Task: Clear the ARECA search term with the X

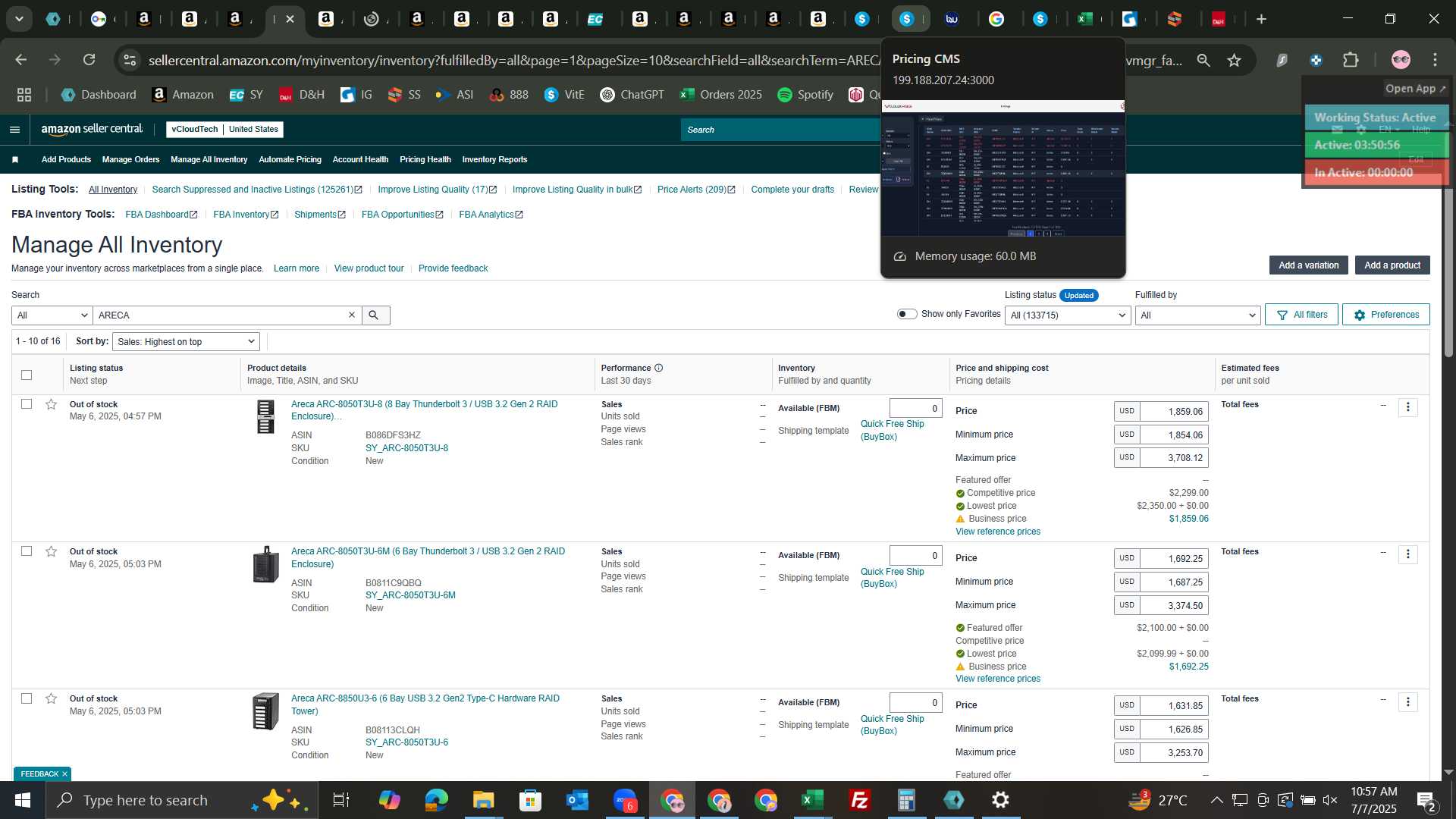Action: pos(351,315)
